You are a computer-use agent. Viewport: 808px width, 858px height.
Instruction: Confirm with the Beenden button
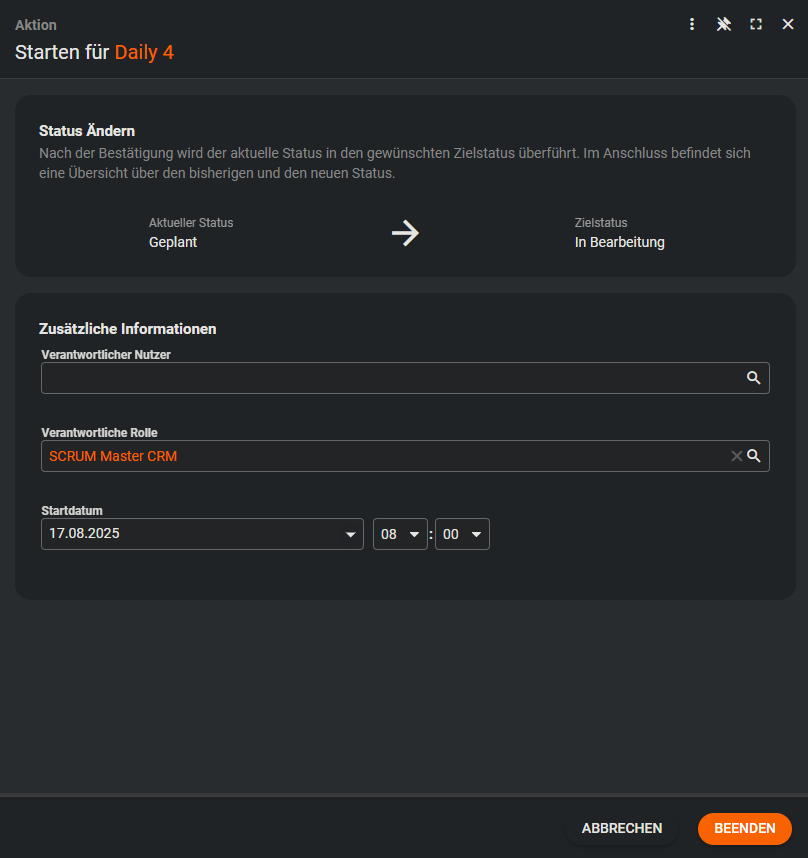[x=744, y=828]
